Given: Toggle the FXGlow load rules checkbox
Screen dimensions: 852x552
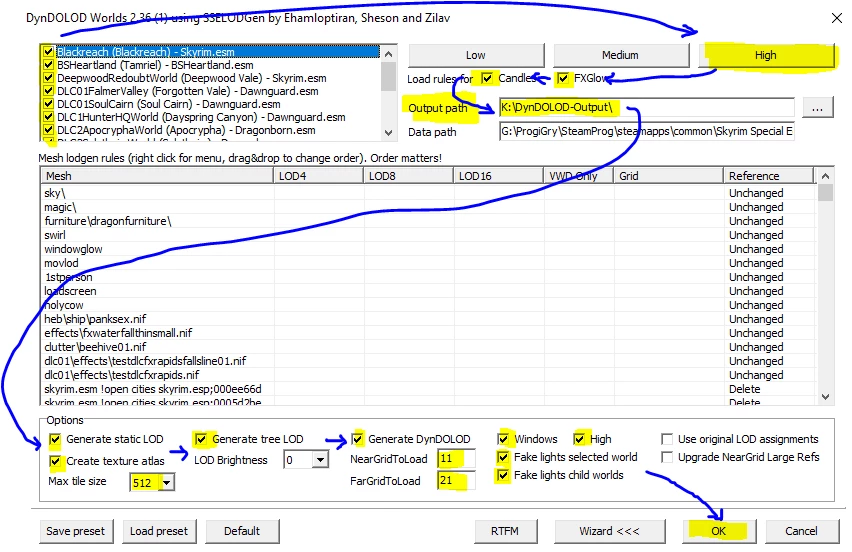Looking at the screenshot, I should [563, 78].
